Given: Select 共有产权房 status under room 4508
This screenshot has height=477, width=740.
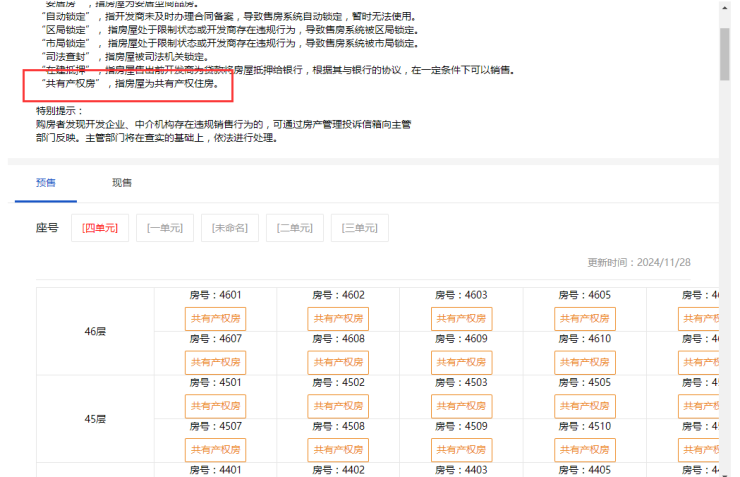Looking at the screenshot, I should coord(338,450).
